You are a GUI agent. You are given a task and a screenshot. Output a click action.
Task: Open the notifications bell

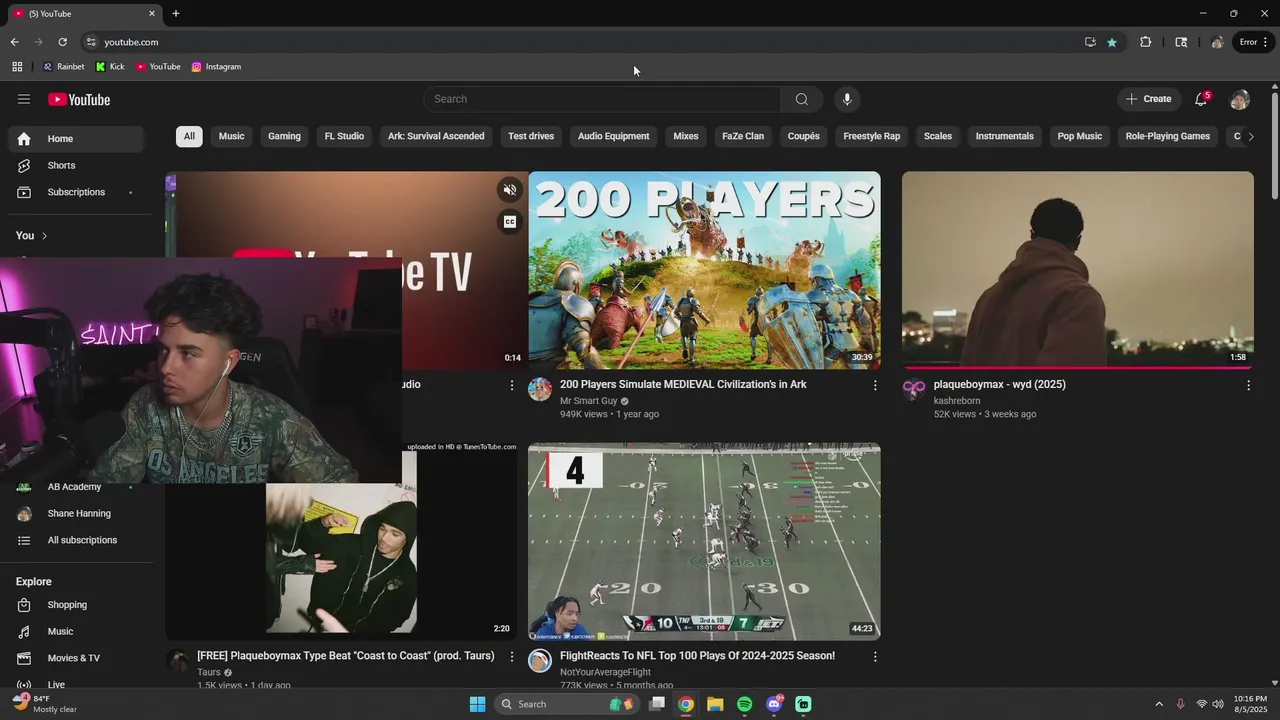click(1201, 99)
